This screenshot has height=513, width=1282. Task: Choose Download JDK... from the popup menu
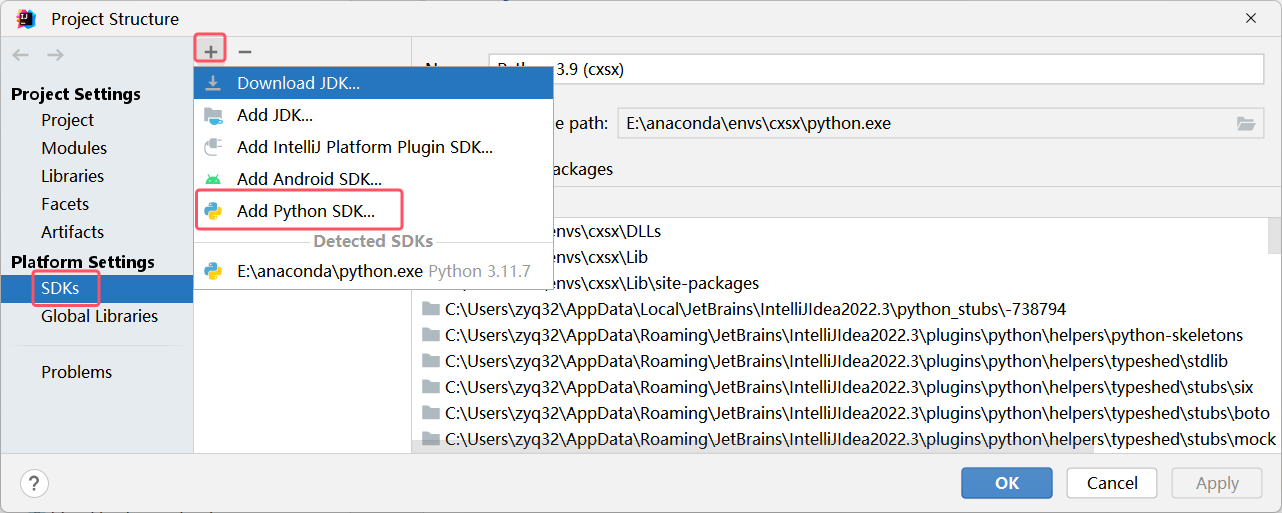(373, 83)
